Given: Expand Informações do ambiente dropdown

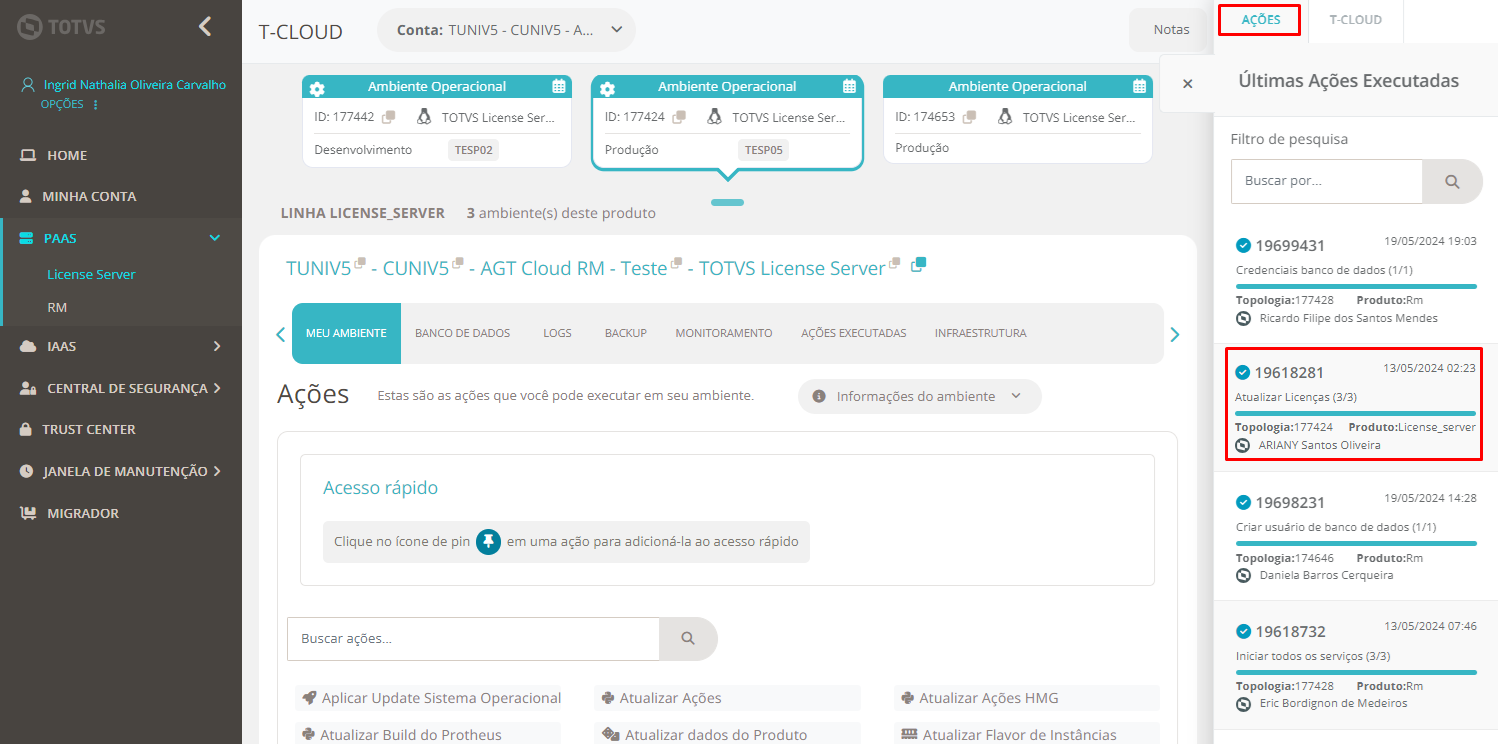Looking at the screenshot, I should point(919,396).
